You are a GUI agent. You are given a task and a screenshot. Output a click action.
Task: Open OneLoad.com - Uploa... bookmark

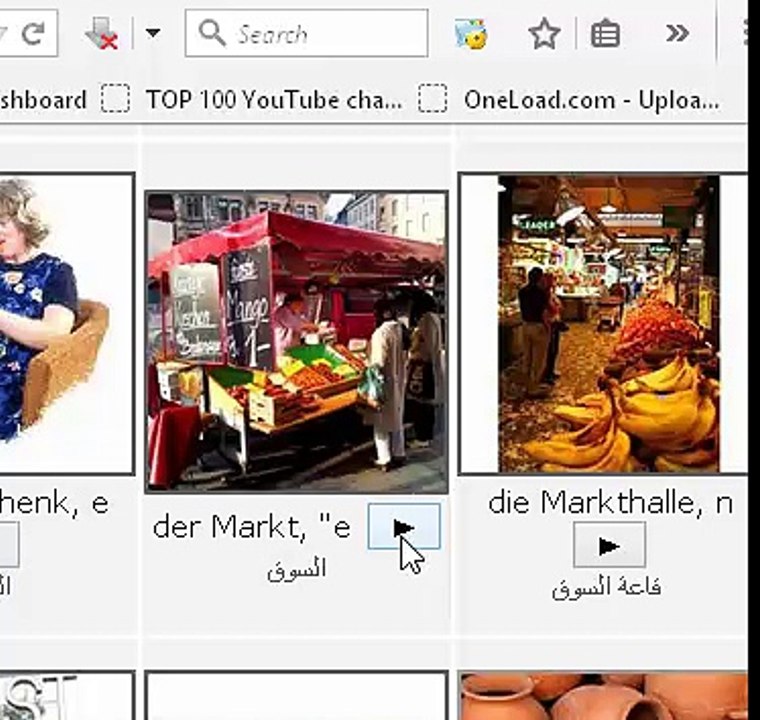point(591,100)
